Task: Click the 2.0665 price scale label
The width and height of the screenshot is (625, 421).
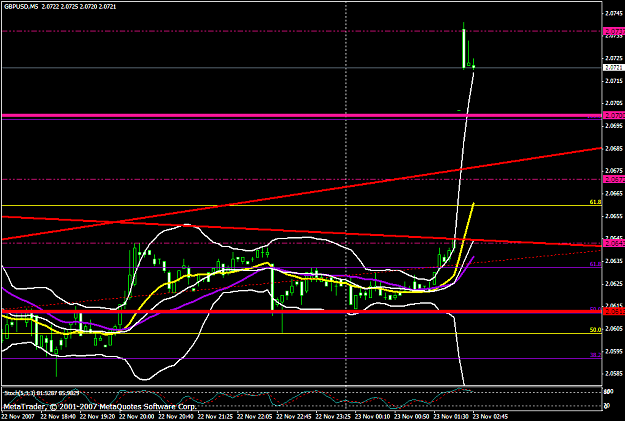Action: point(614,193)
